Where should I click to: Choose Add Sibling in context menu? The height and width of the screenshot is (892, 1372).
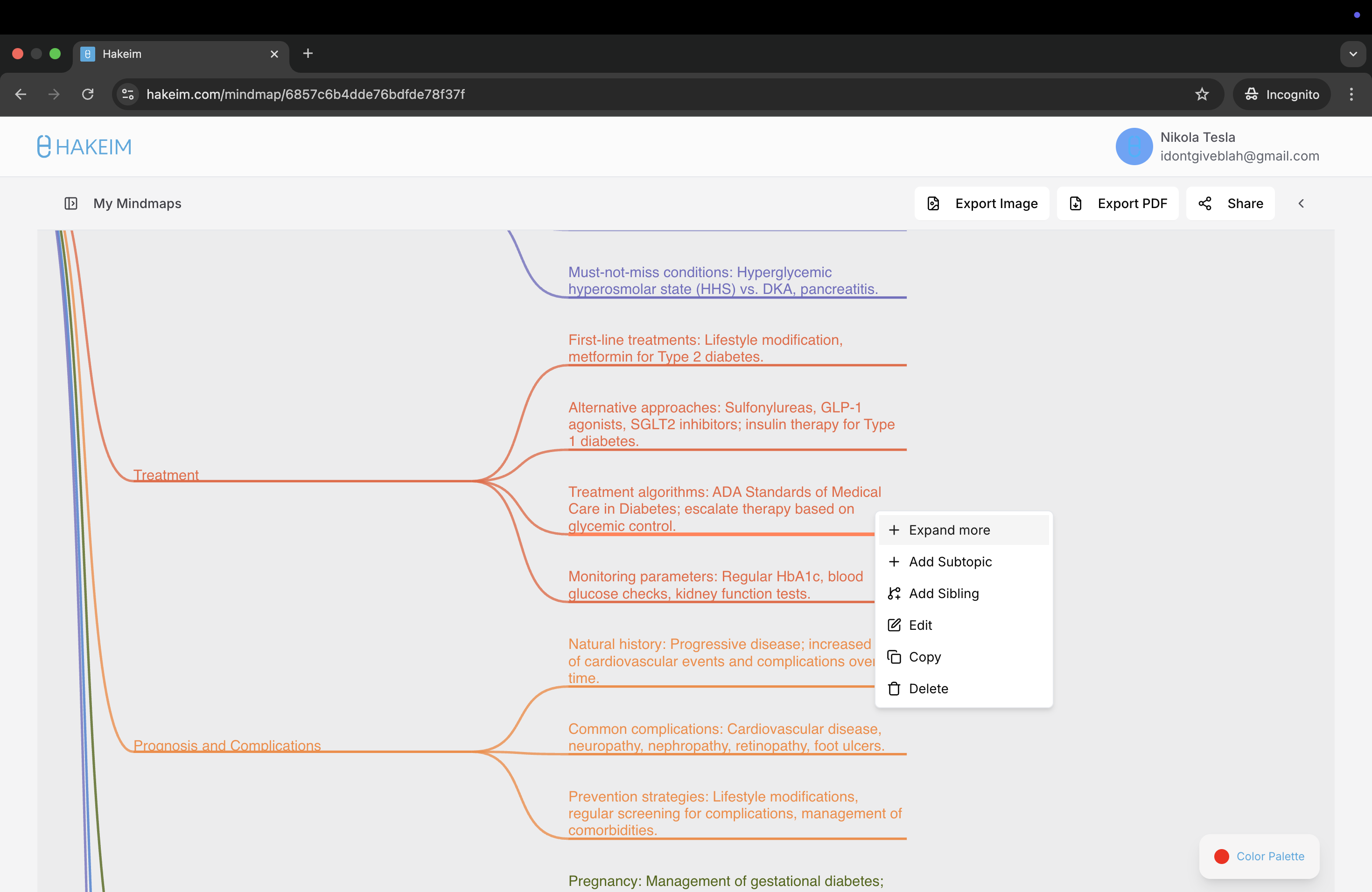964,593
